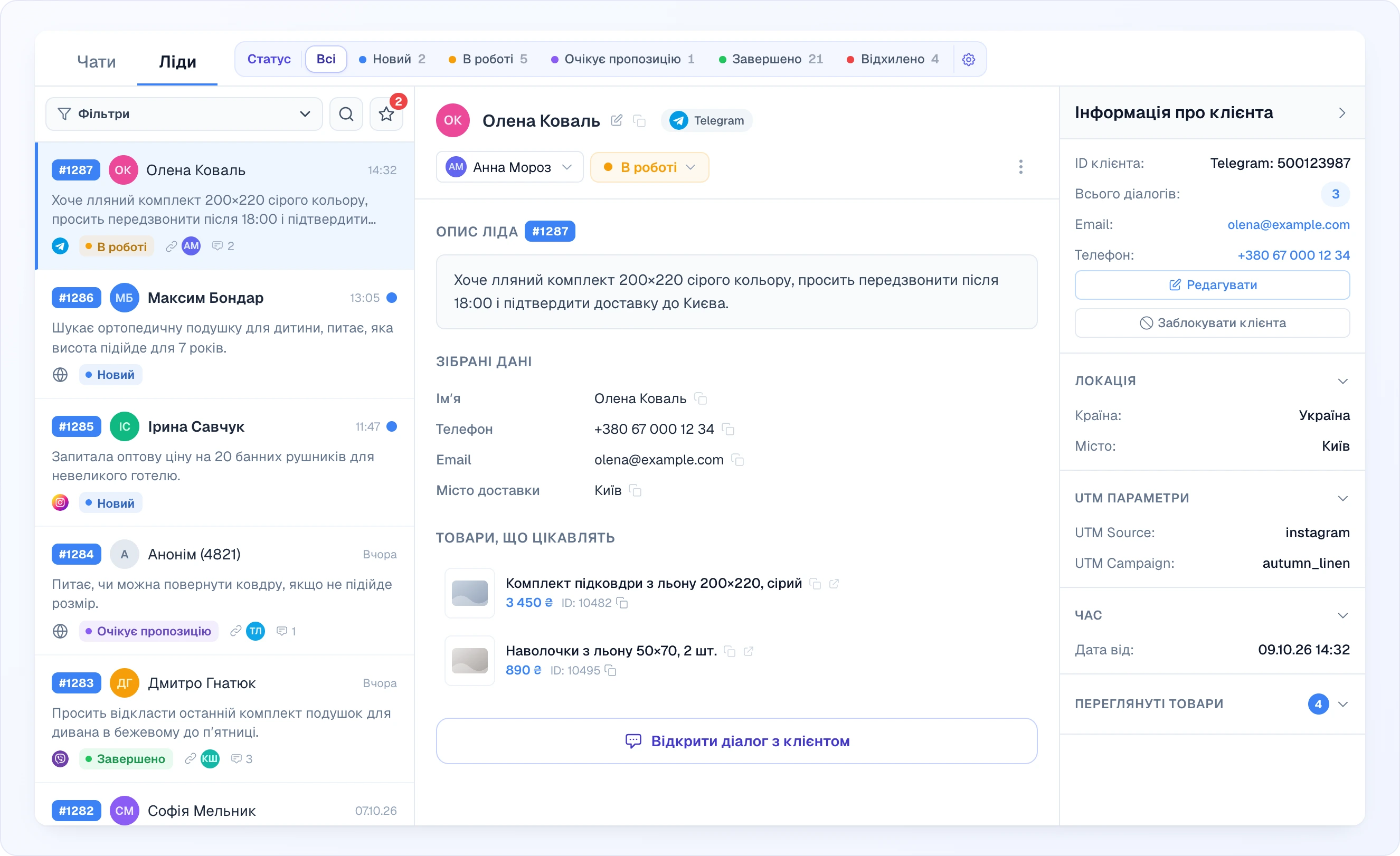The height and width of the screenshot is (856, 1400).
Task: Click the Редагувати button
Action: coord(1212,285)
